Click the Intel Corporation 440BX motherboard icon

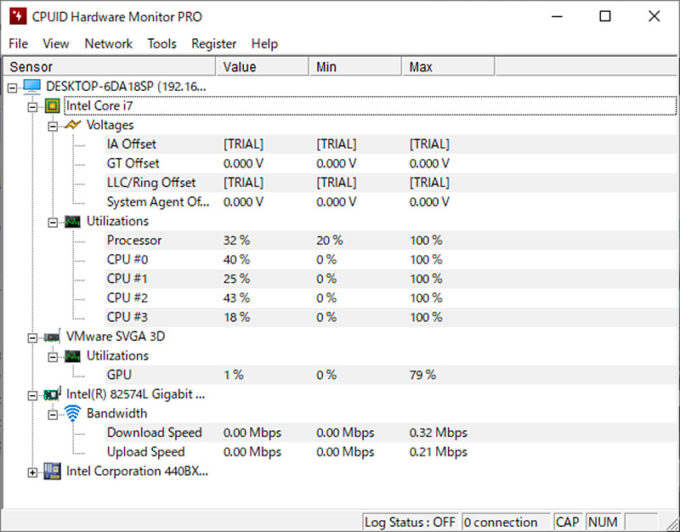click(52, 471)
